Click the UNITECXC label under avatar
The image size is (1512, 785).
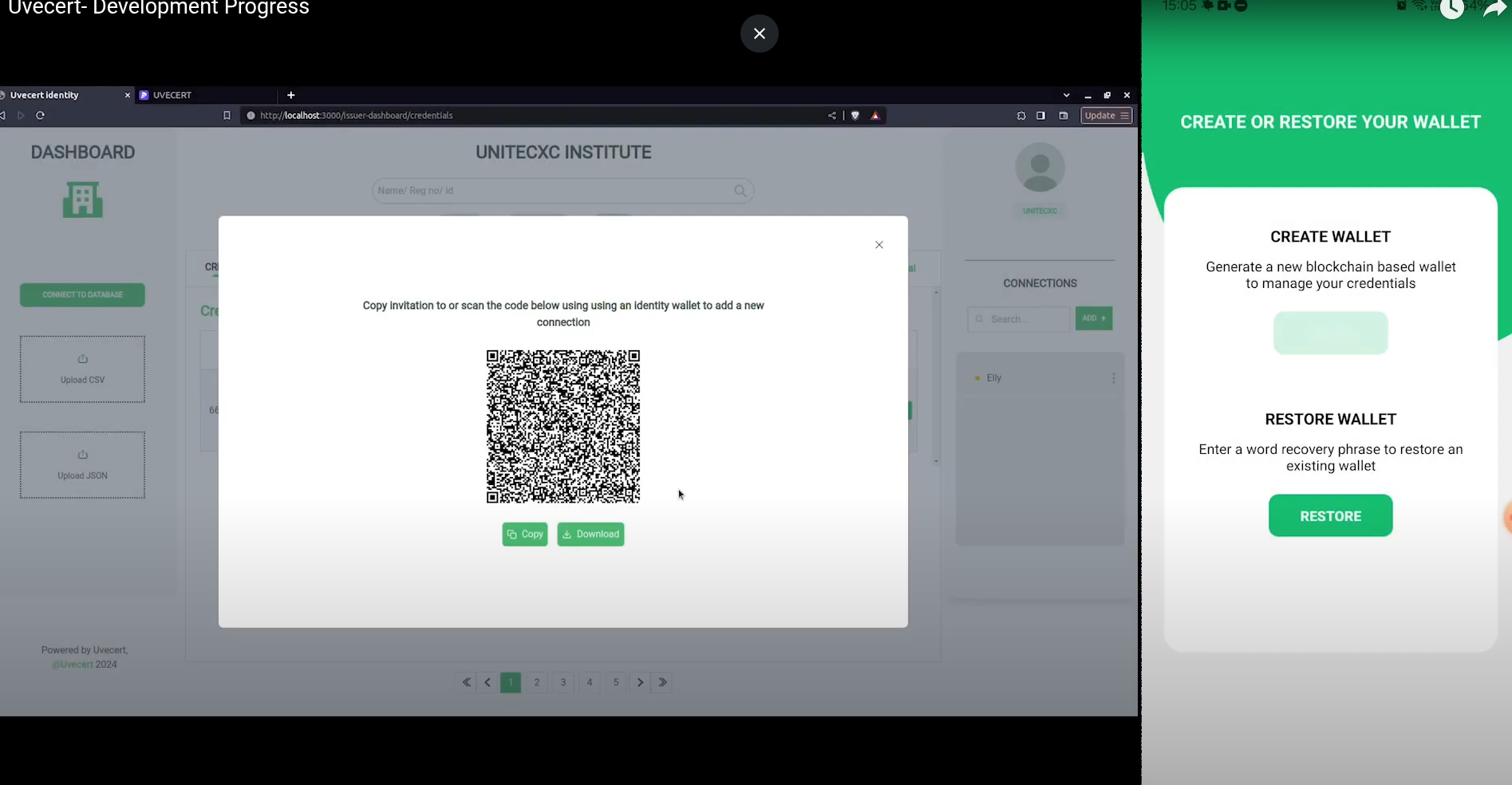[1040, 211]
